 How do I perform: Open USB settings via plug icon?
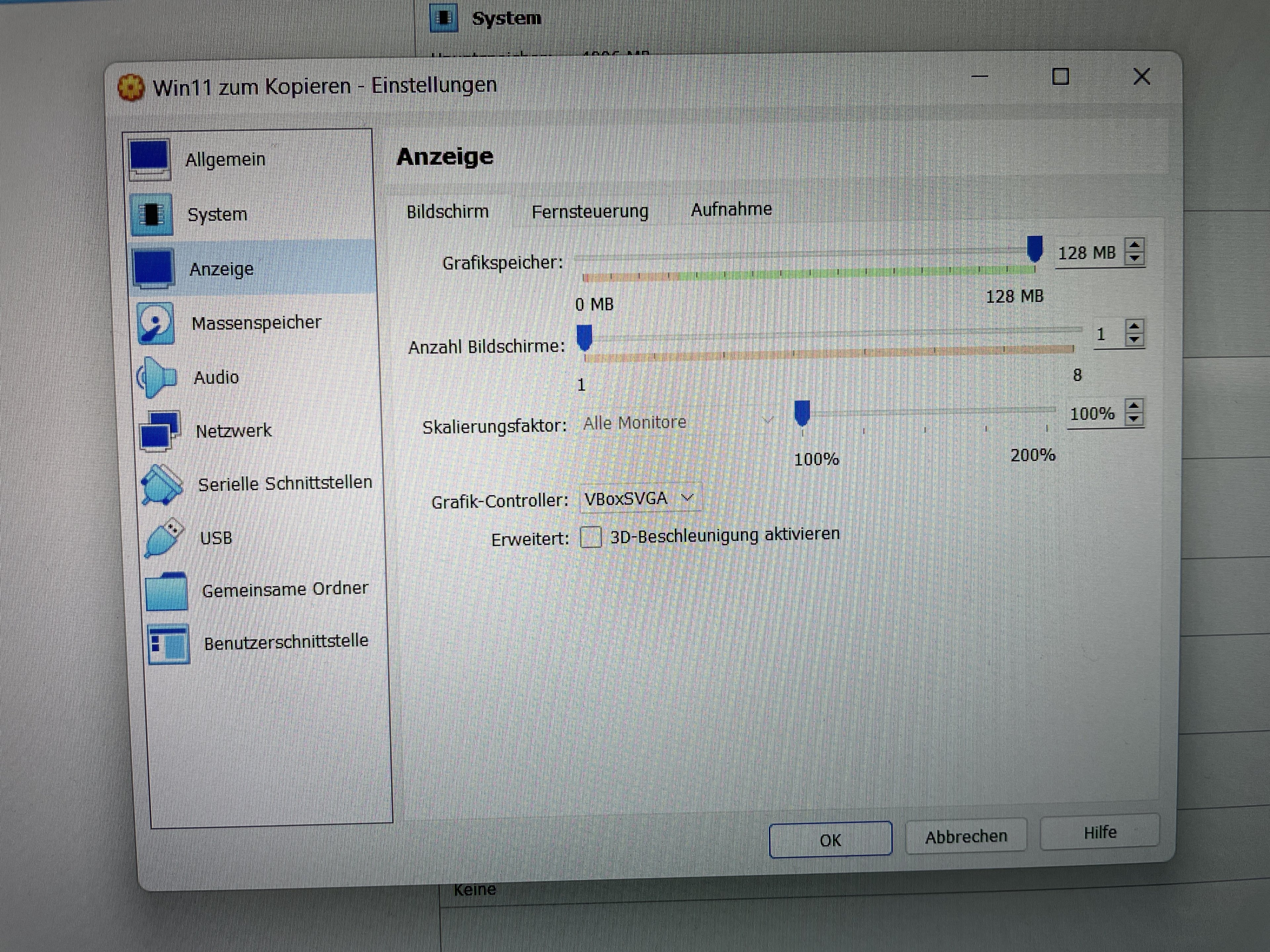(x=164, y=538)
